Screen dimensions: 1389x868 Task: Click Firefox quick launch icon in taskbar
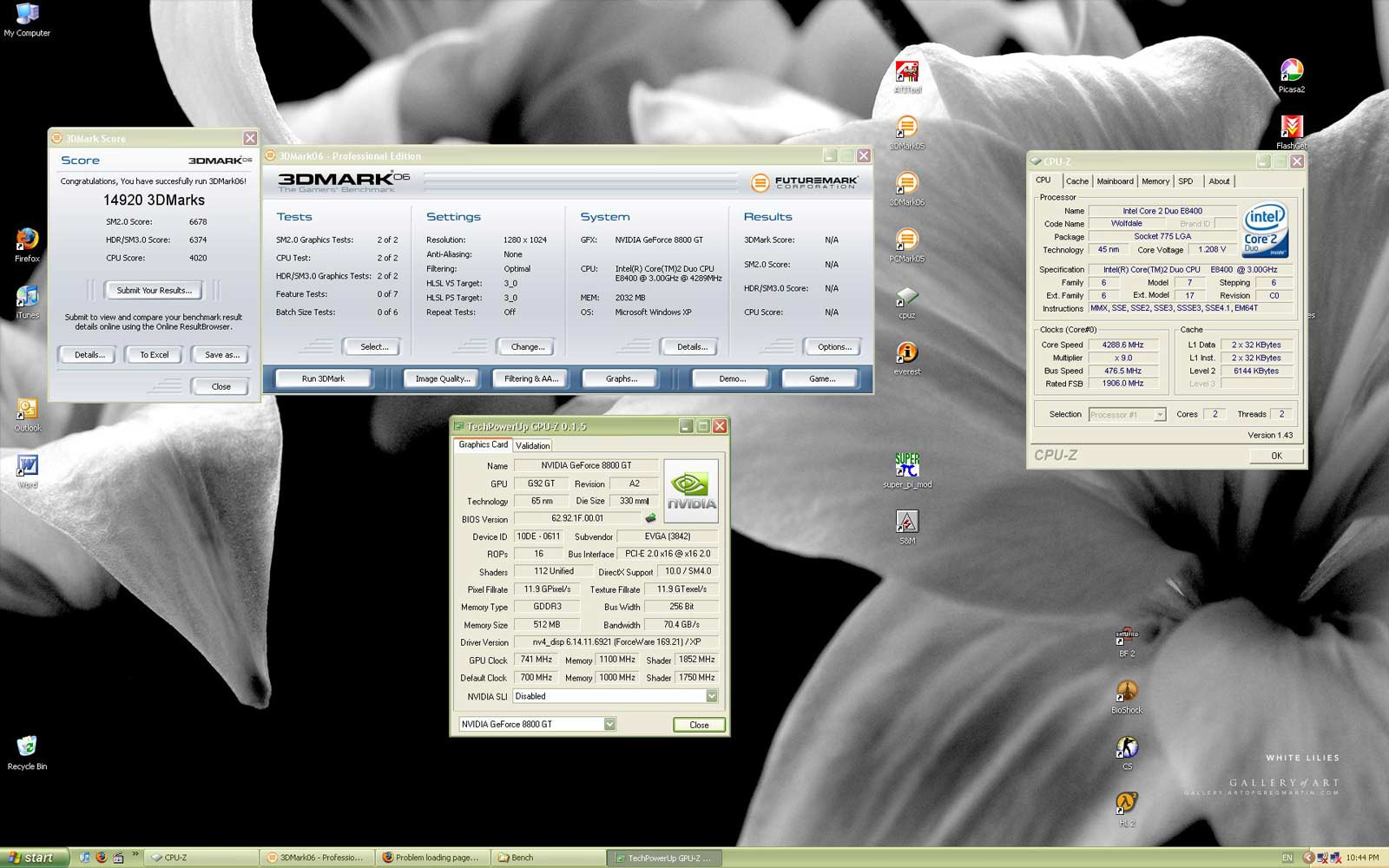(x=101, y=858)
